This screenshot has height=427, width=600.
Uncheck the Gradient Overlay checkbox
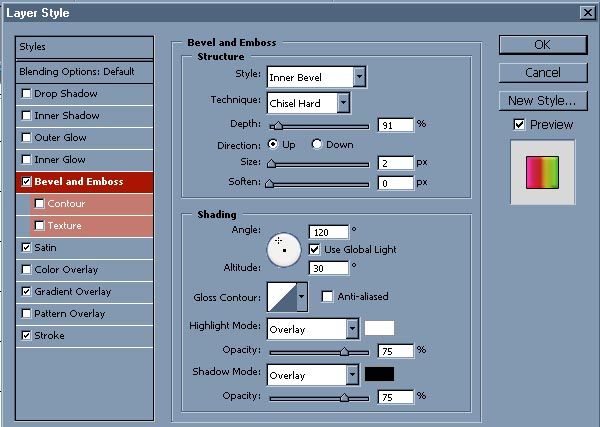(x=26, y=292)
